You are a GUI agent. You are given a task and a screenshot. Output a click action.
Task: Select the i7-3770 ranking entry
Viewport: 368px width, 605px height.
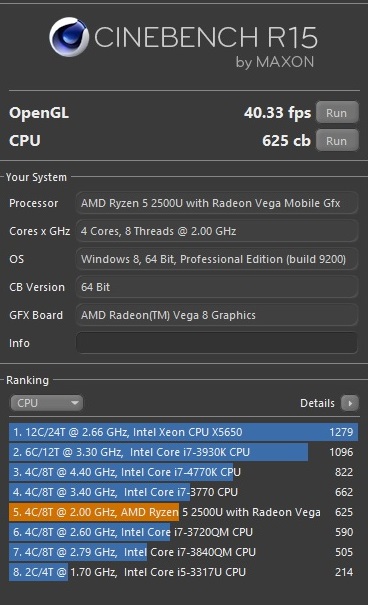[x=184, y=492]
